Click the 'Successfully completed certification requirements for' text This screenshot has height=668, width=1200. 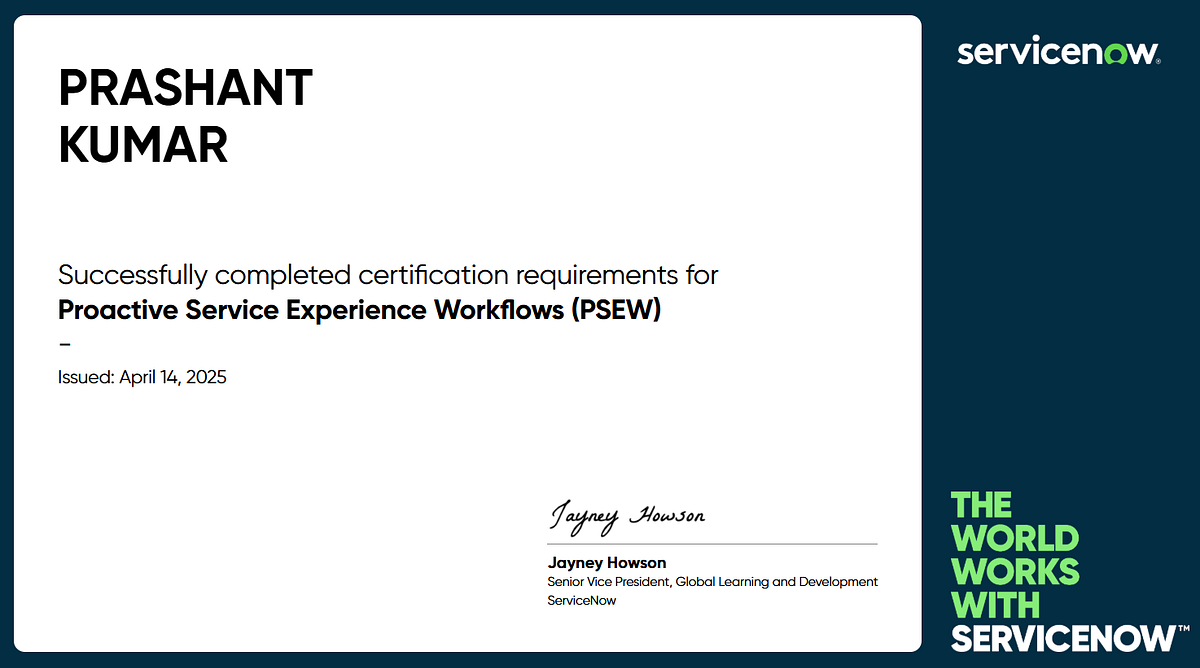pos(388,274)
